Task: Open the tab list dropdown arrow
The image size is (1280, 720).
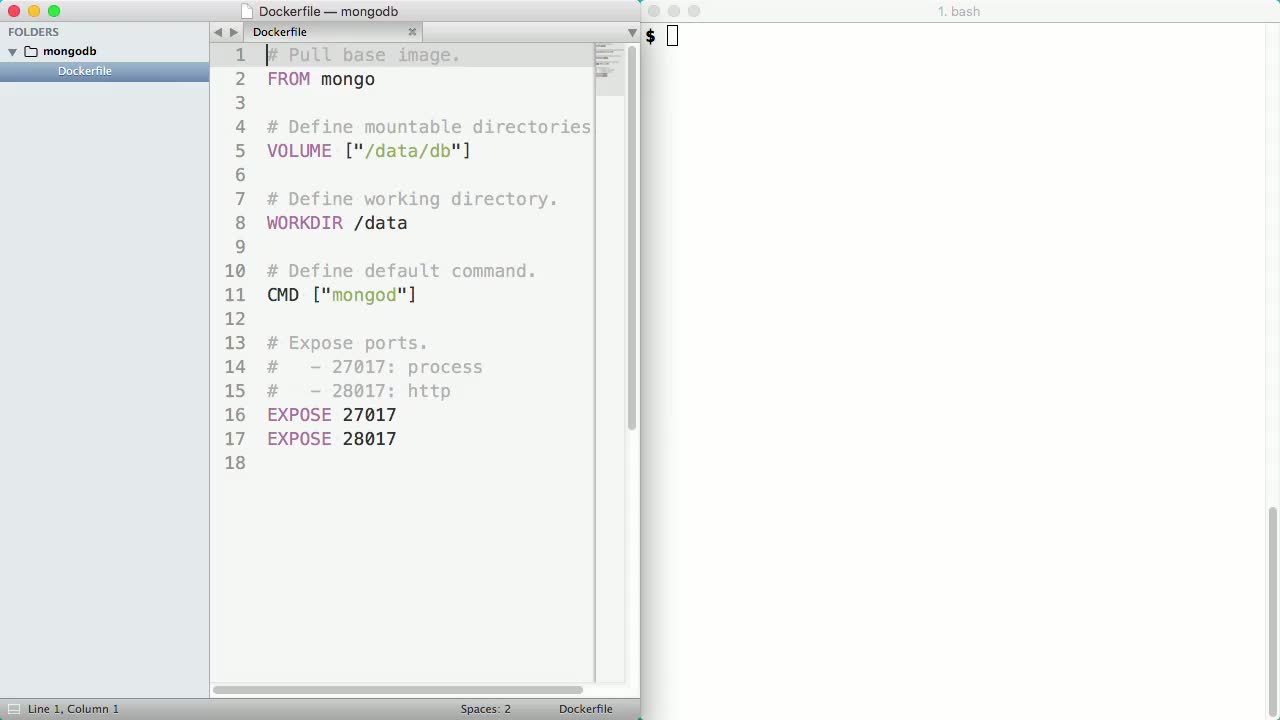Action: [x=632, y=33]
